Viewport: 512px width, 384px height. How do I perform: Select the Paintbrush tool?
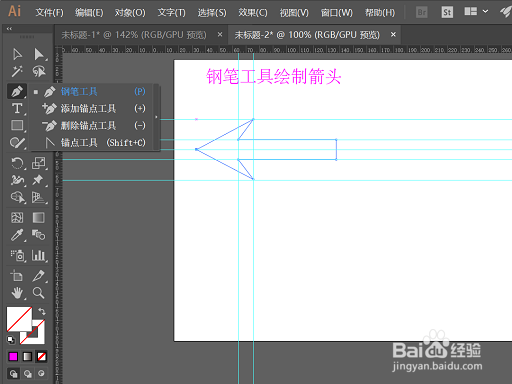(17, 143)
